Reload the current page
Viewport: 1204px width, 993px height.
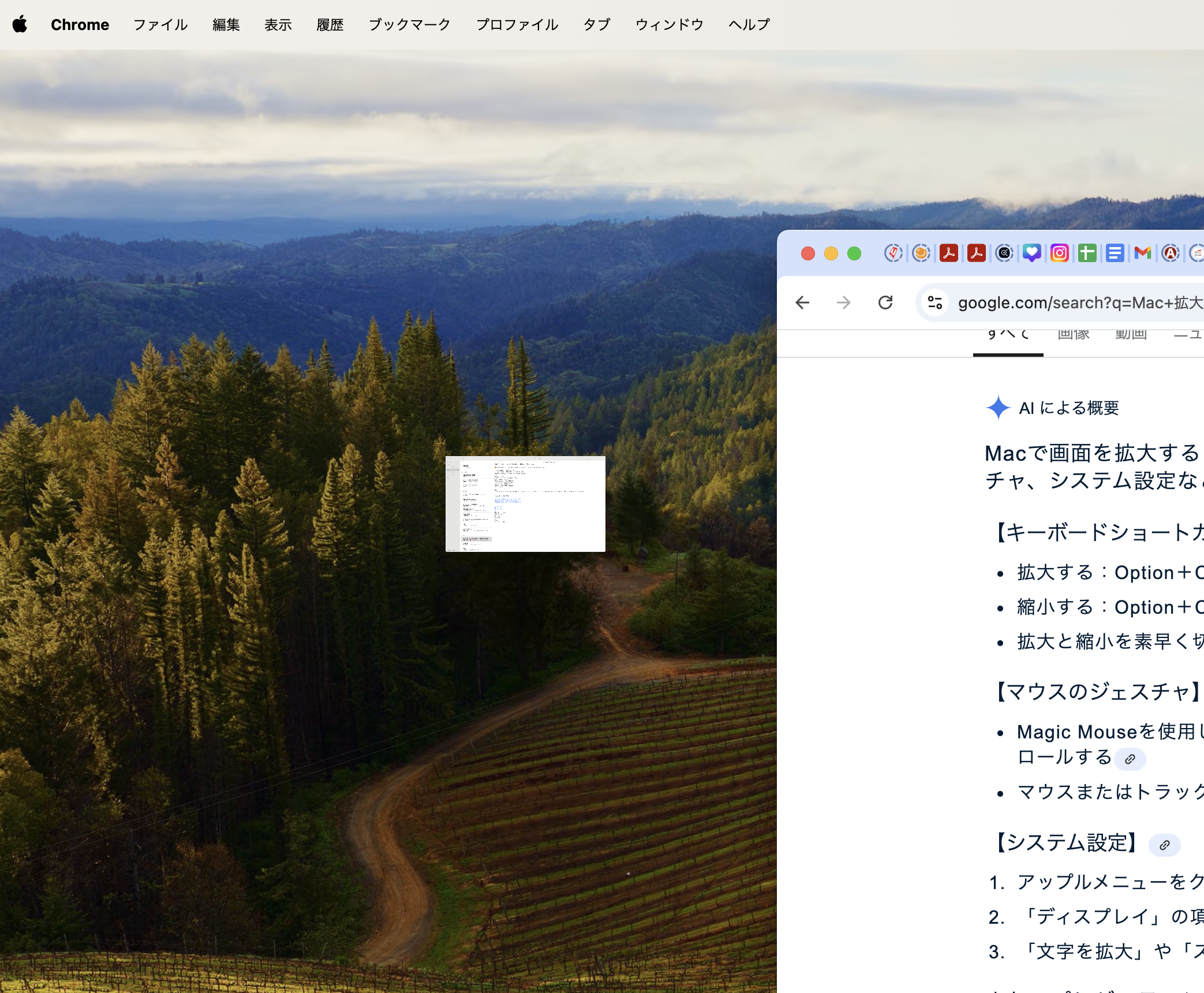(885, 303)
